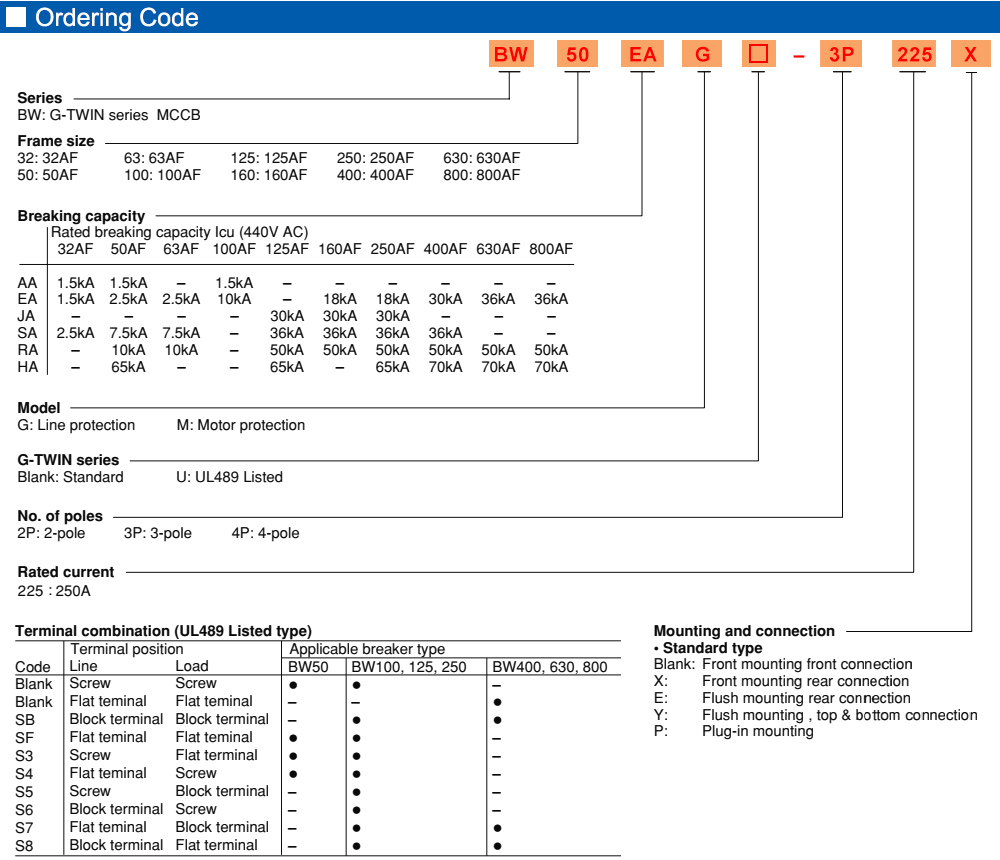This screenshot has height=860, width=1000.
Task: Click the 'No. of poles' heading
Action: pos(60,516)
